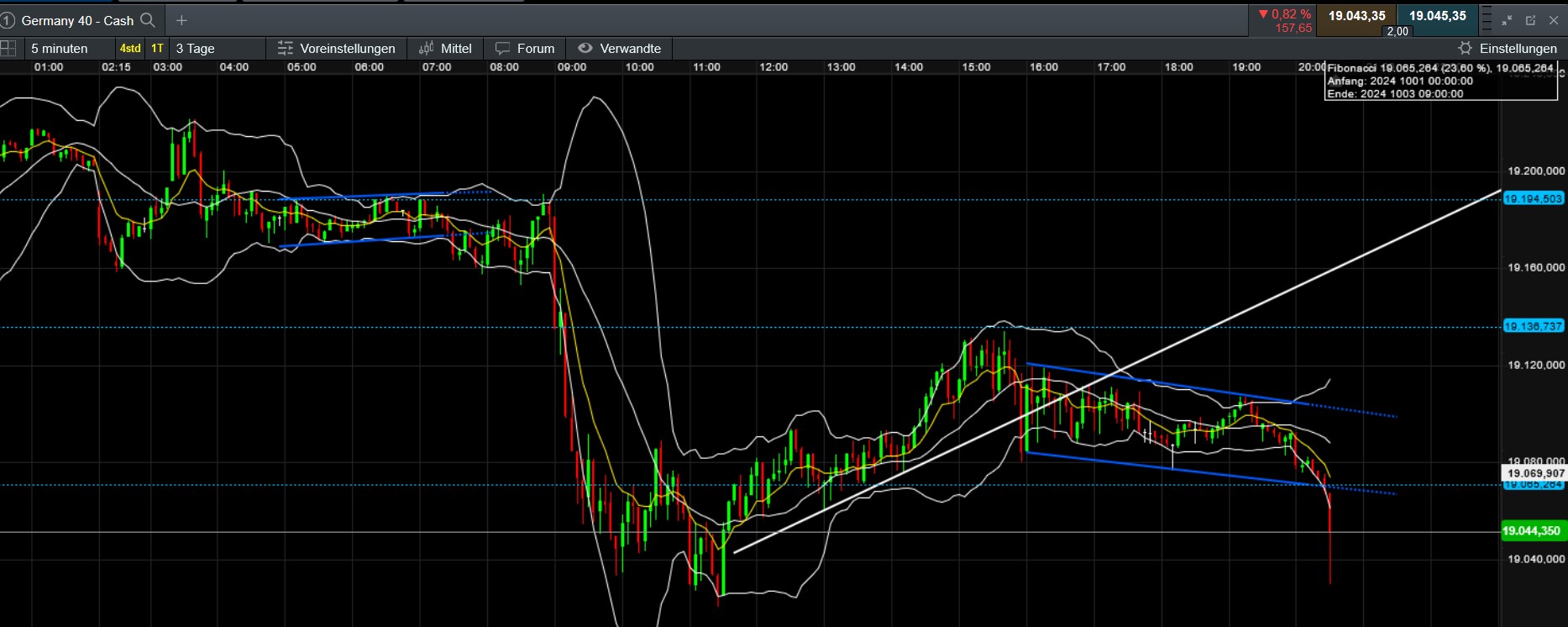Click the 19.136,737 price level label

(1533, 326)
